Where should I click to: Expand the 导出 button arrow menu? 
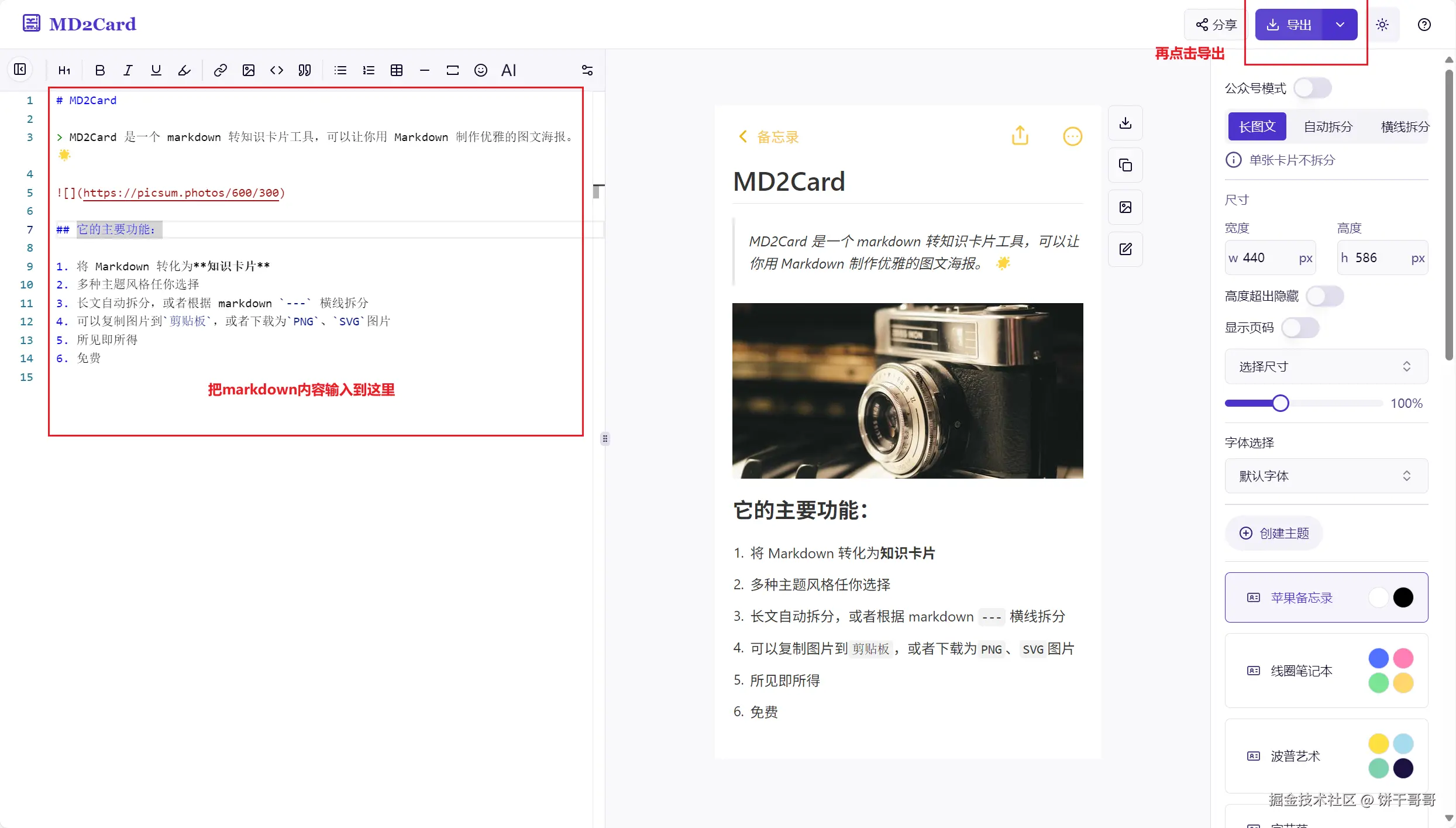coord(1340,25)
